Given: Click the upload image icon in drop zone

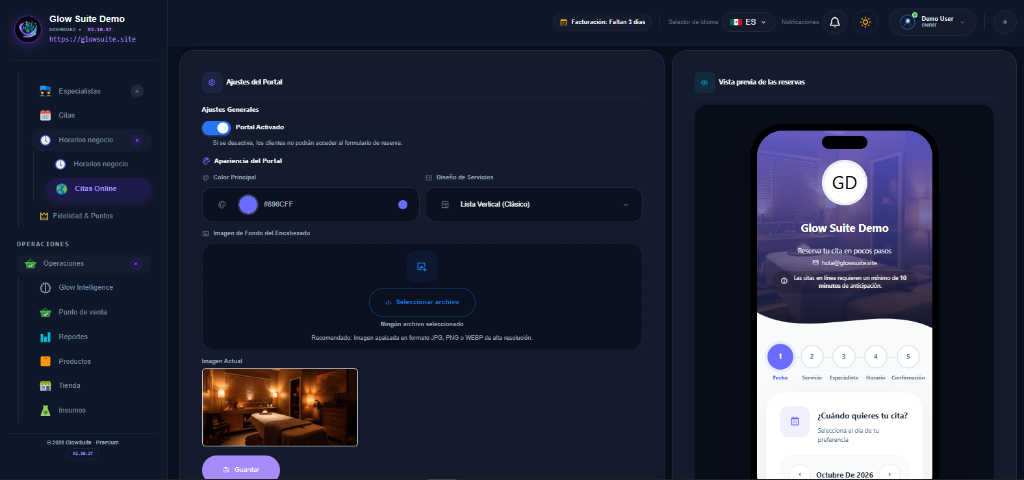Looking at the screenshot, I should coord(422,266).
